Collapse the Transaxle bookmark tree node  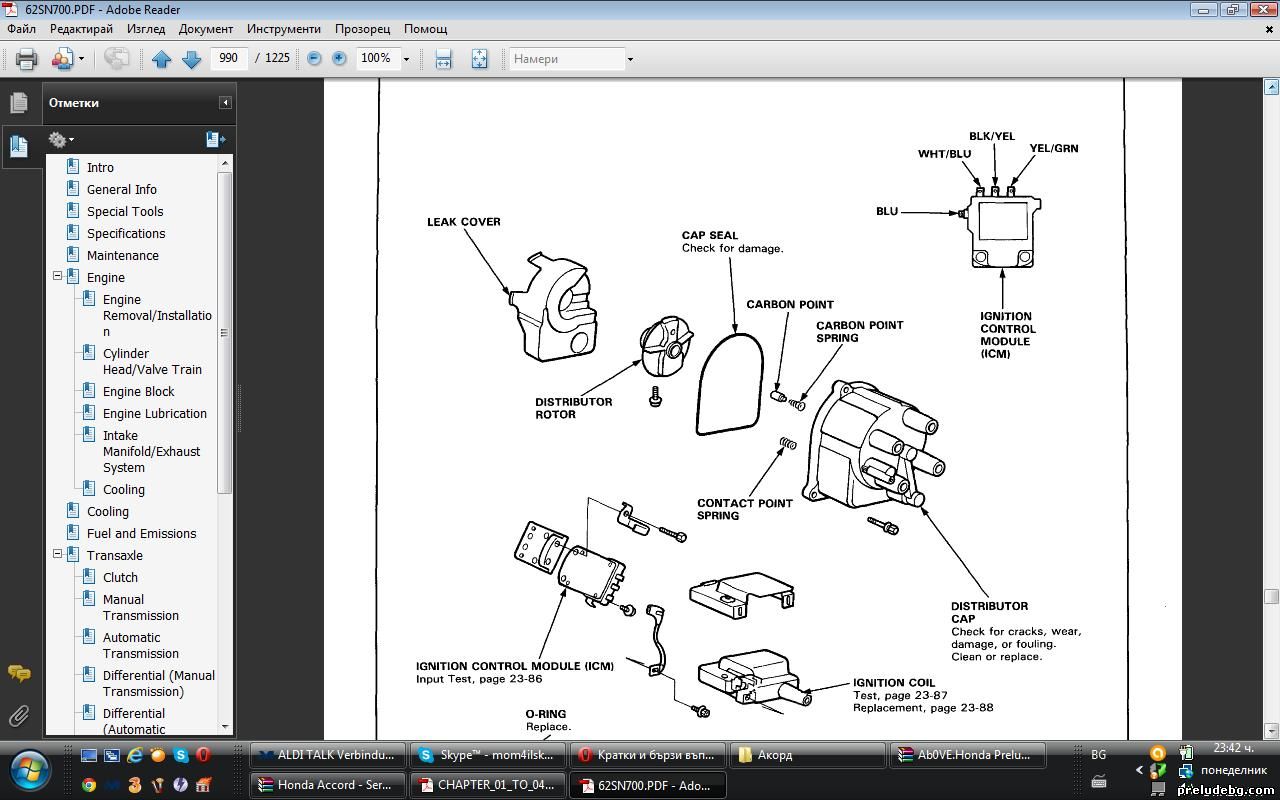57,555
